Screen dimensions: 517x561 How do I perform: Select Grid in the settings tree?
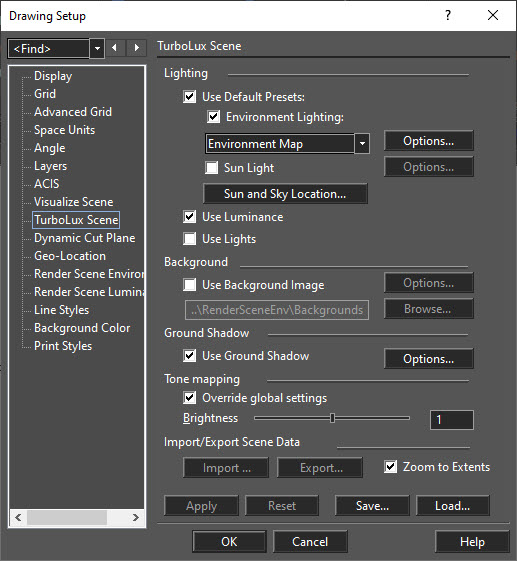(x=45, y=94)
